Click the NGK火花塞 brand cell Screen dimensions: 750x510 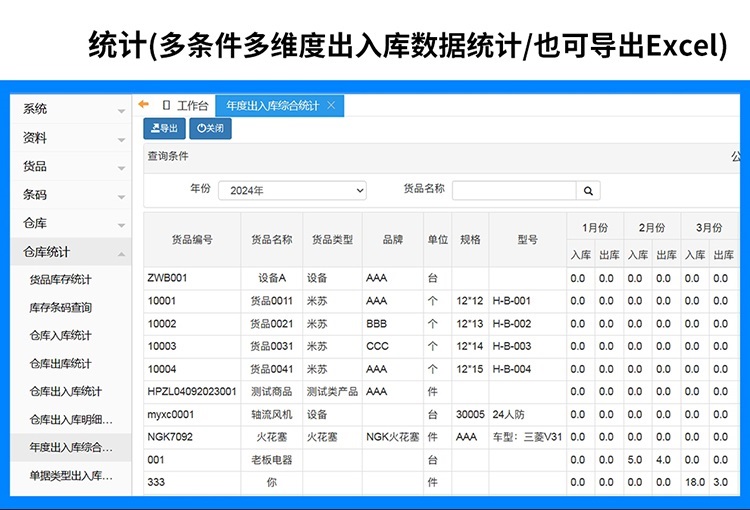pyautogui.click(x=393, y=437)
